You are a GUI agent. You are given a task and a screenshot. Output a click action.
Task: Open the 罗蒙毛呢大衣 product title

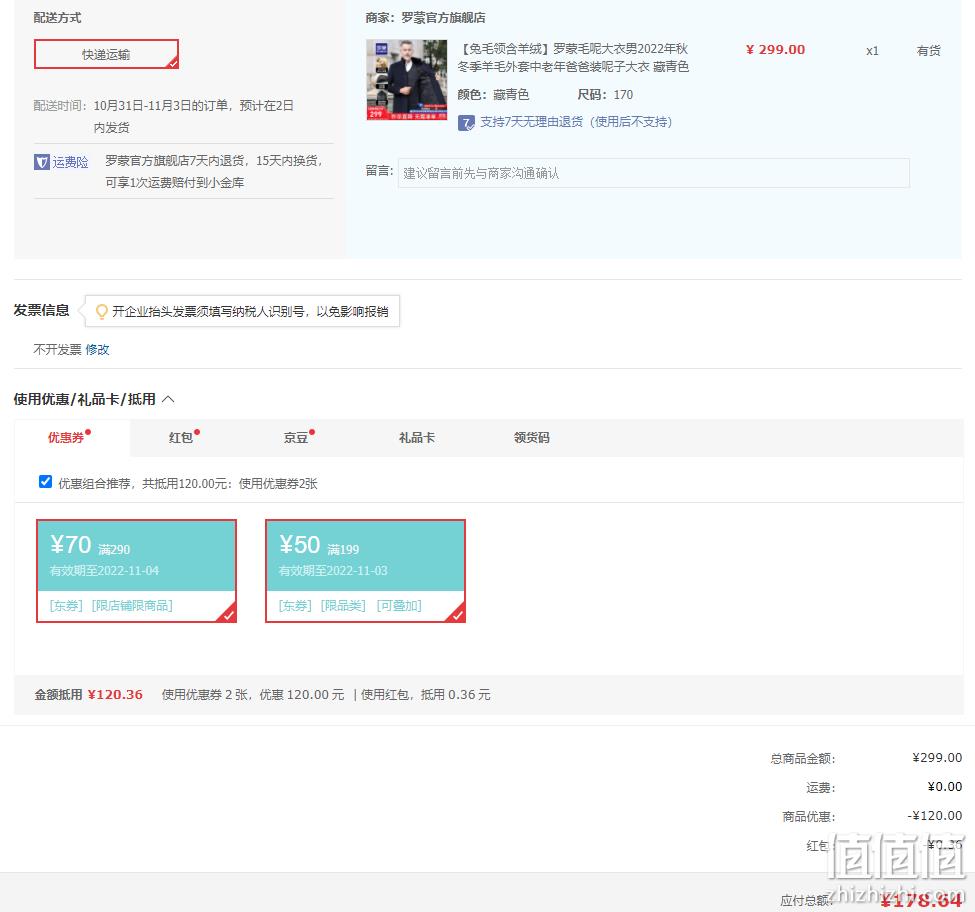(573, 57)
